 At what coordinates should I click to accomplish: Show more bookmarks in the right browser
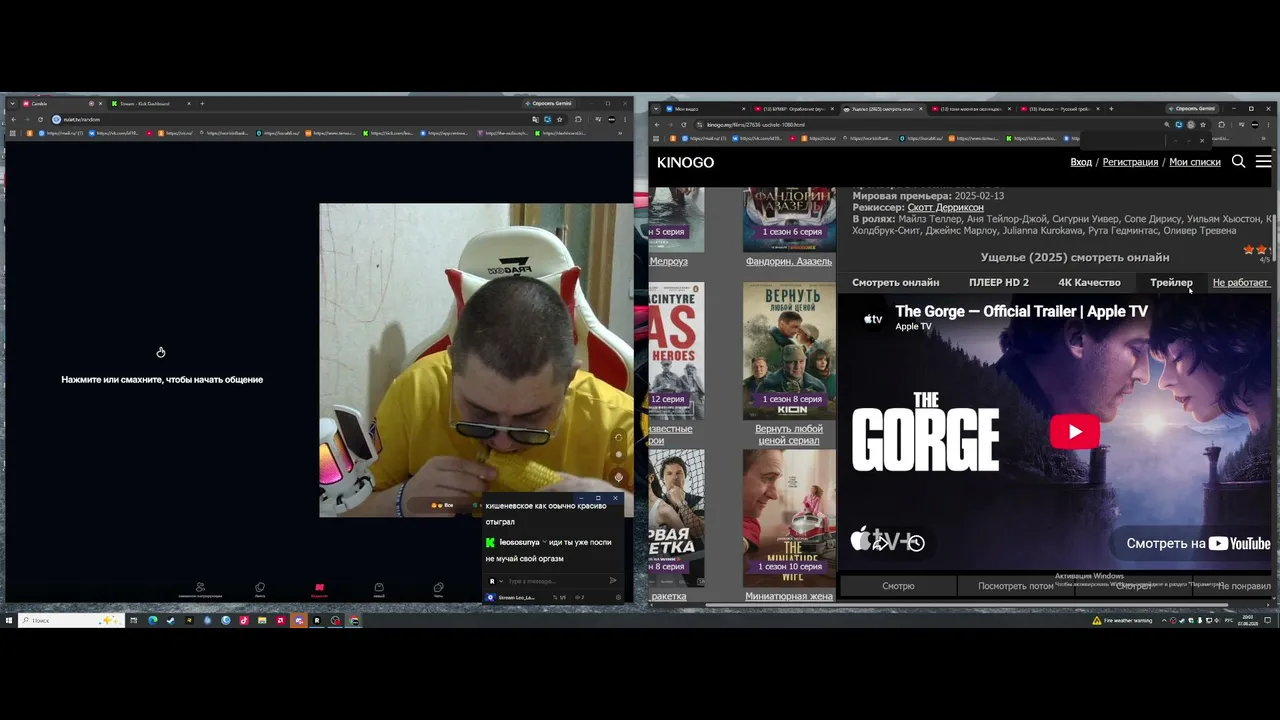pos(1264,138)
